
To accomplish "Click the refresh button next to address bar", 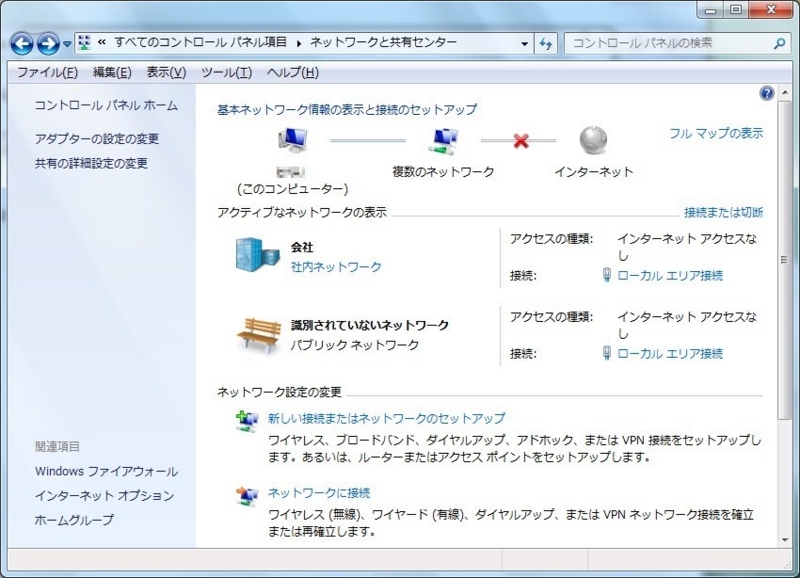I will coord(546,44).
